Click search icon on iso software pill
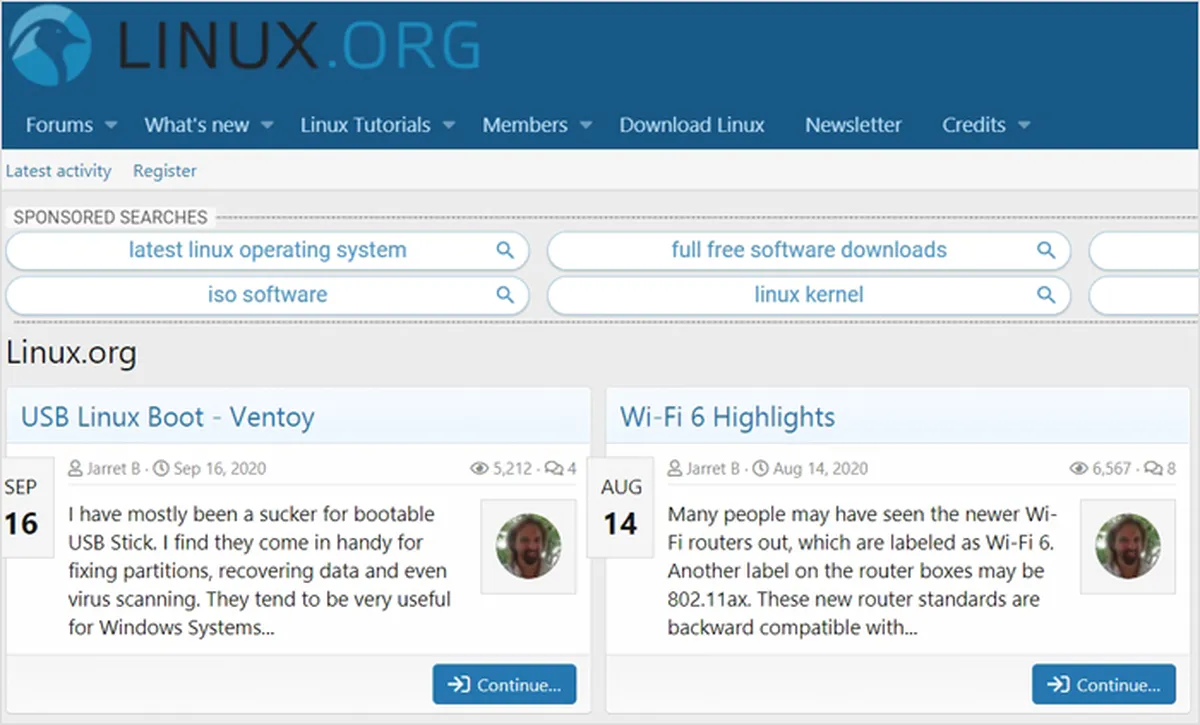Viewport: 1200px width, 725px height. tap(506, 295)
